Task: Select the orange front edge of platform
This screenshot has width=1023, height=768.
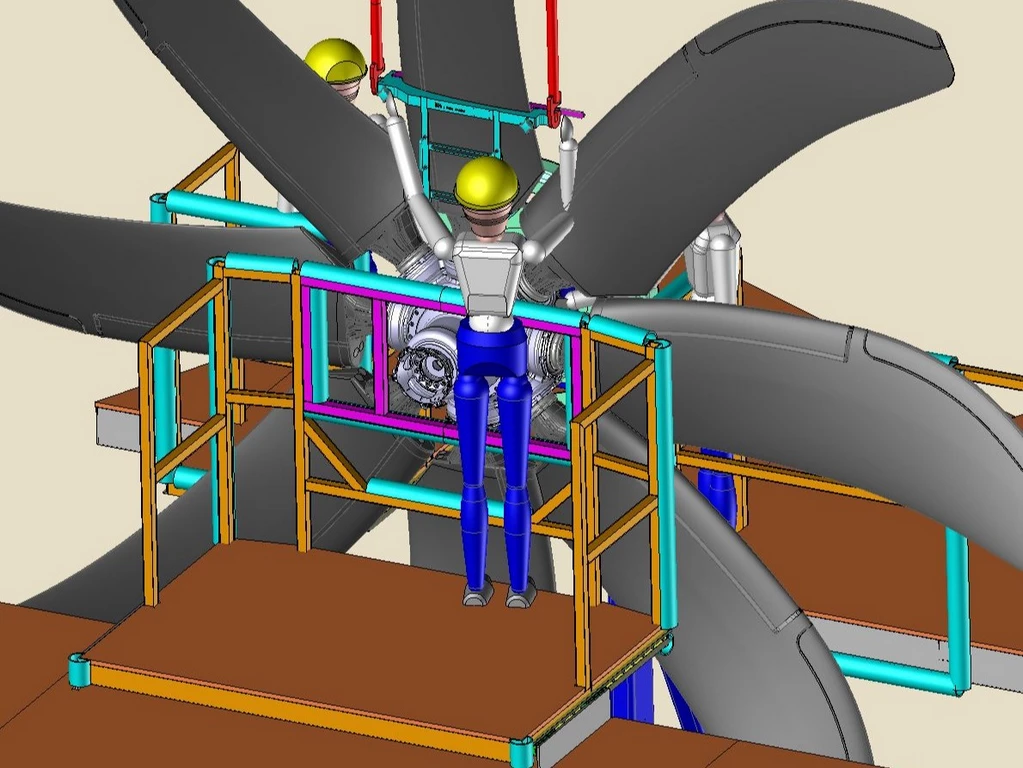Action: click(x=300, y=712)
